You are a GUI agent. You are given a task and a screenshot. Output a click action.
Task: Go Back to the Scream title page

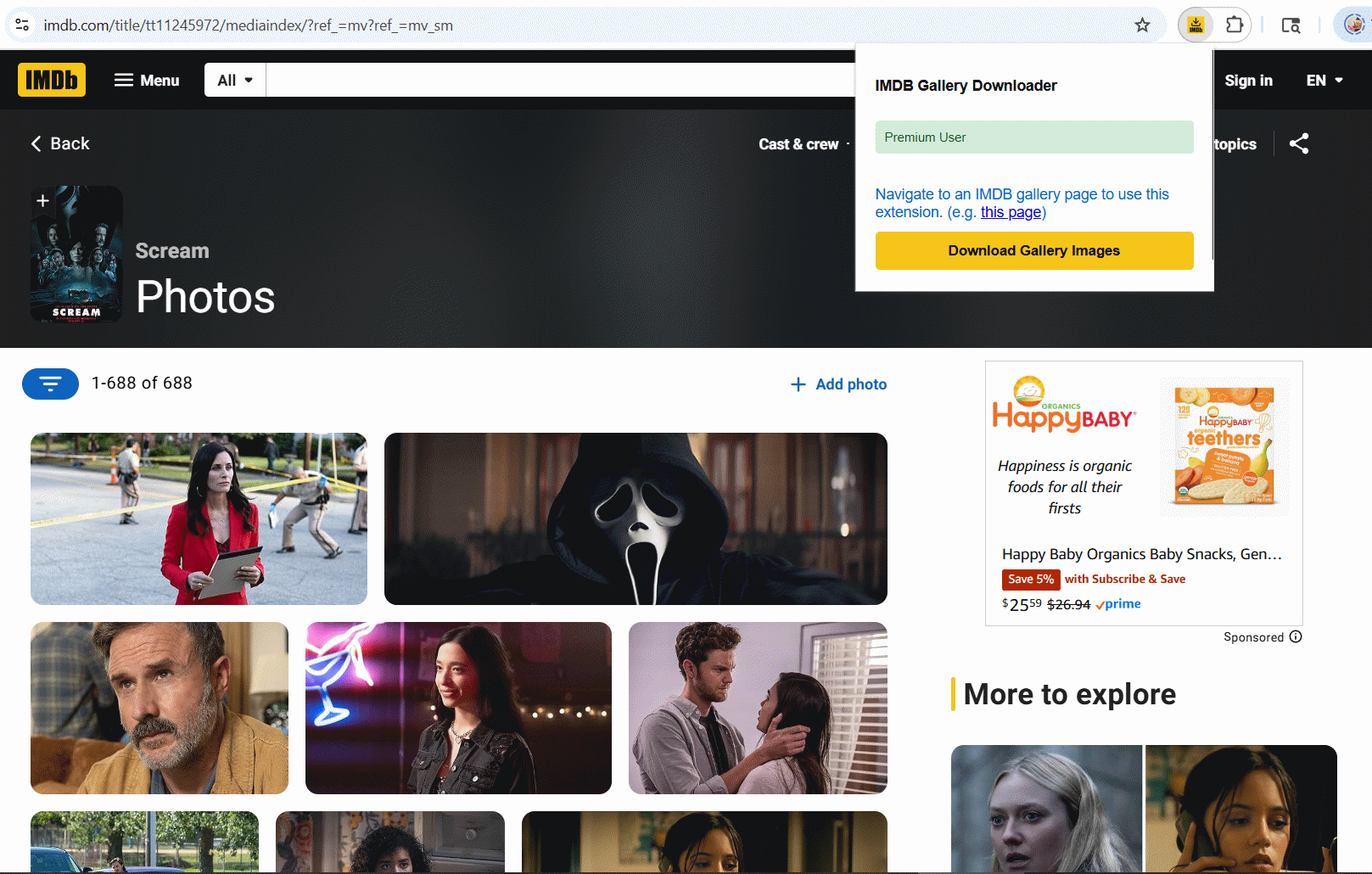pos(60,143)
